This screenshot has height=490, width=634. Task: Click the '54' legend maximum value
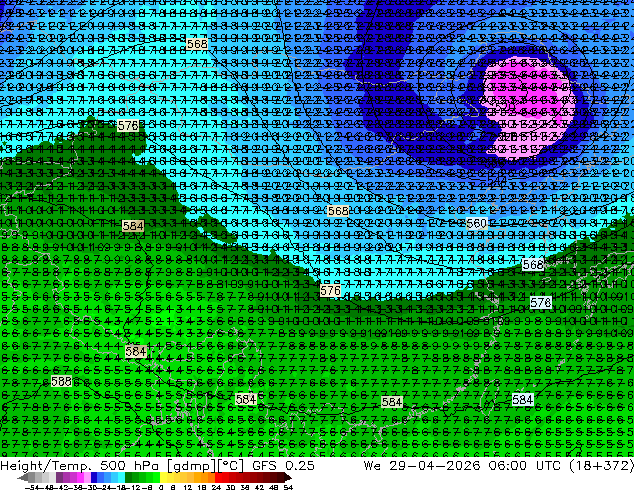point(288,488)
